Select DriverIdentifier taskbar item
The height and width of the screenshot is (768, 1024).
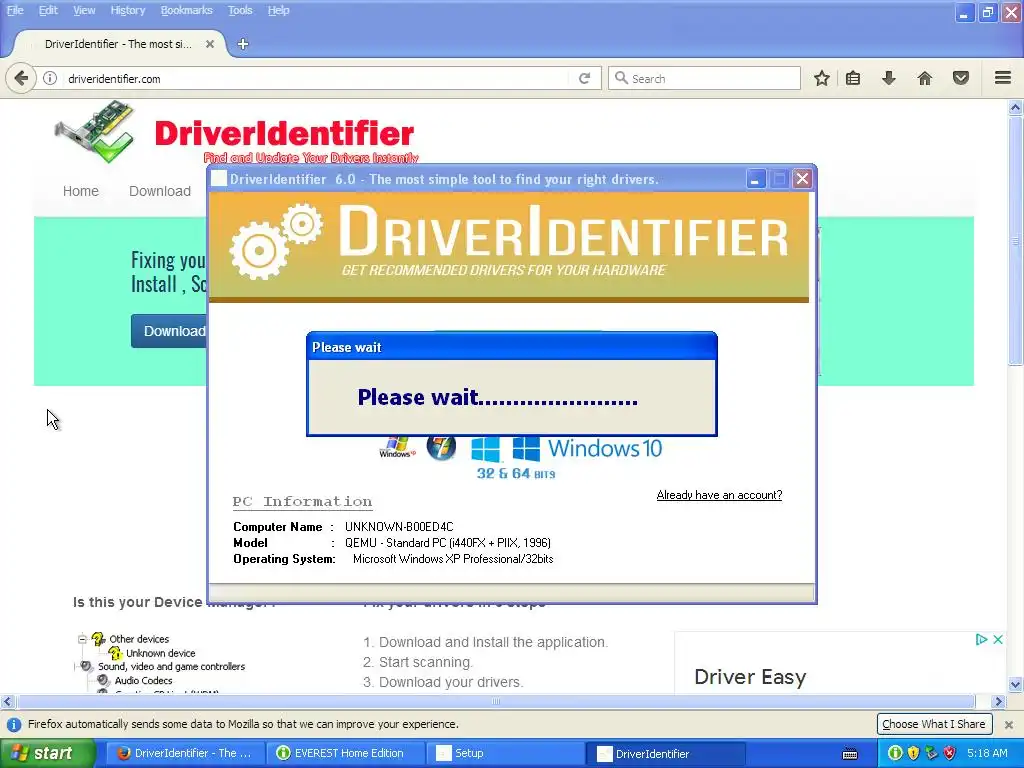(665, 754)
